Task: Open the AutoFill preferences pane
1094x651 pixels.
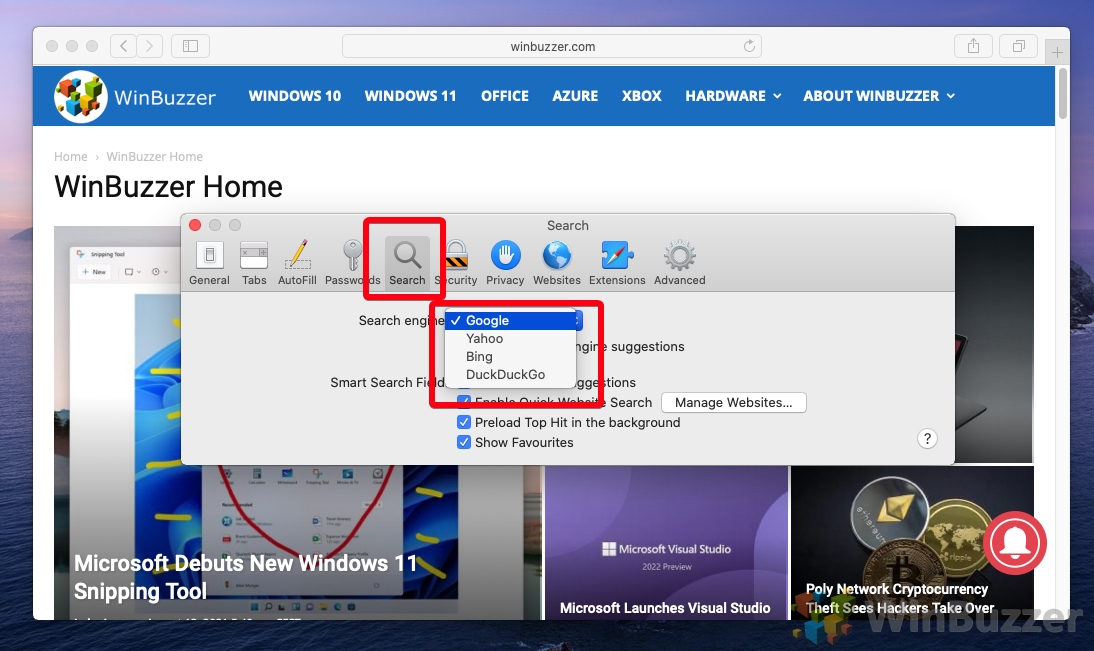Action: (x=297, y=263)
